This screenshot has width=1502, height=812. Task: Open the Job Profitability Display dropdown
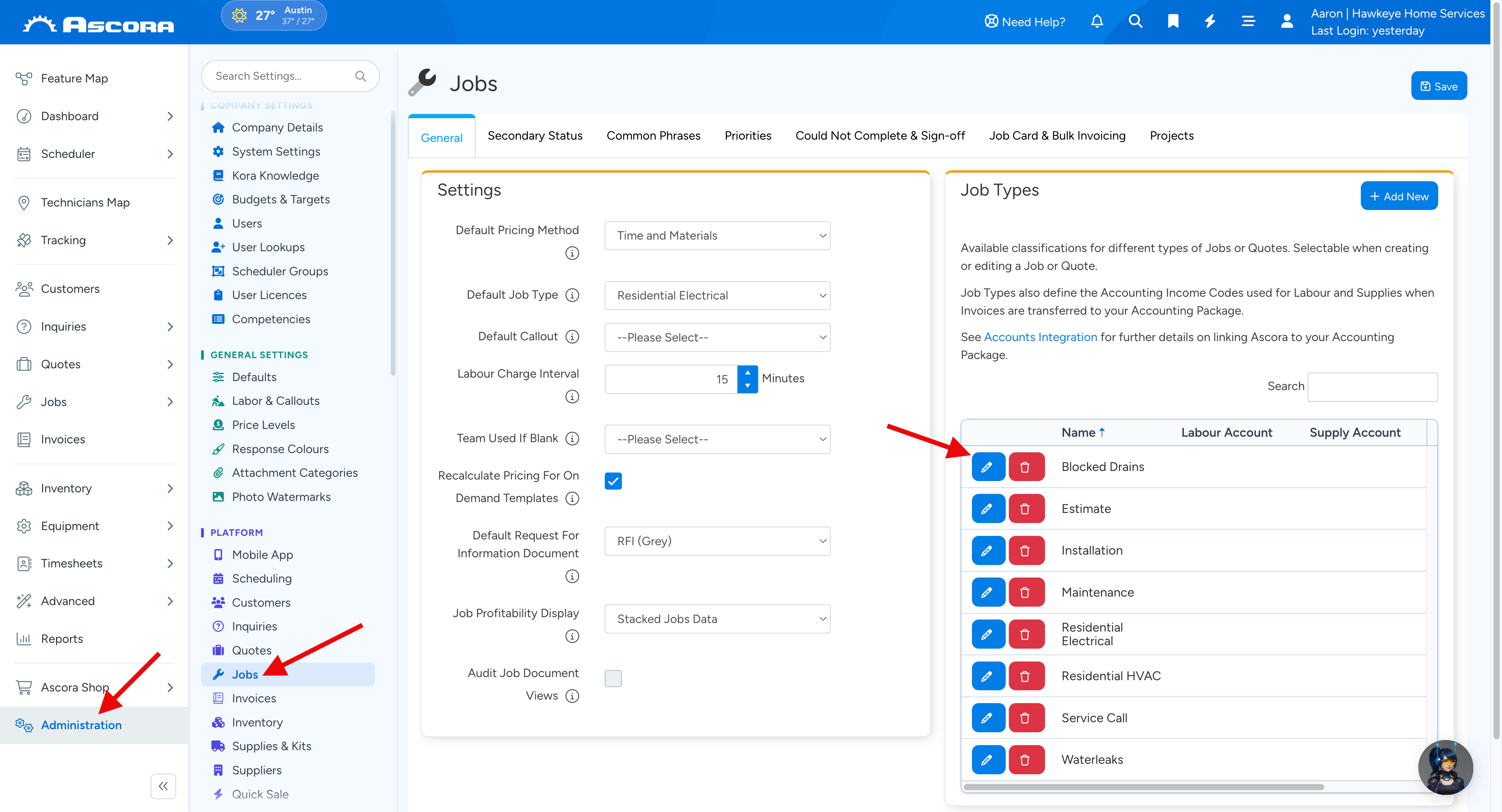click(717, 619)
